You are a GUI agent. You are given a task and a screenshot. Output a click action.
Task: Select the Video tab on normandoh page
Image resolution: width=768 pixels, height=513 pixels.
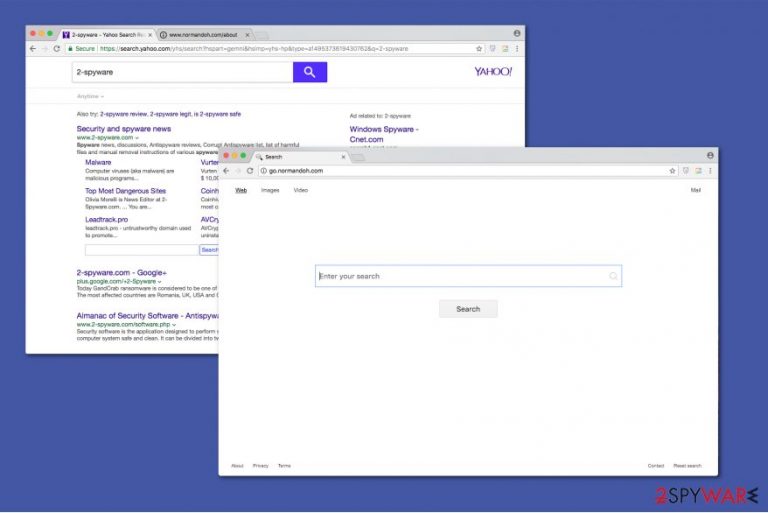301,190
